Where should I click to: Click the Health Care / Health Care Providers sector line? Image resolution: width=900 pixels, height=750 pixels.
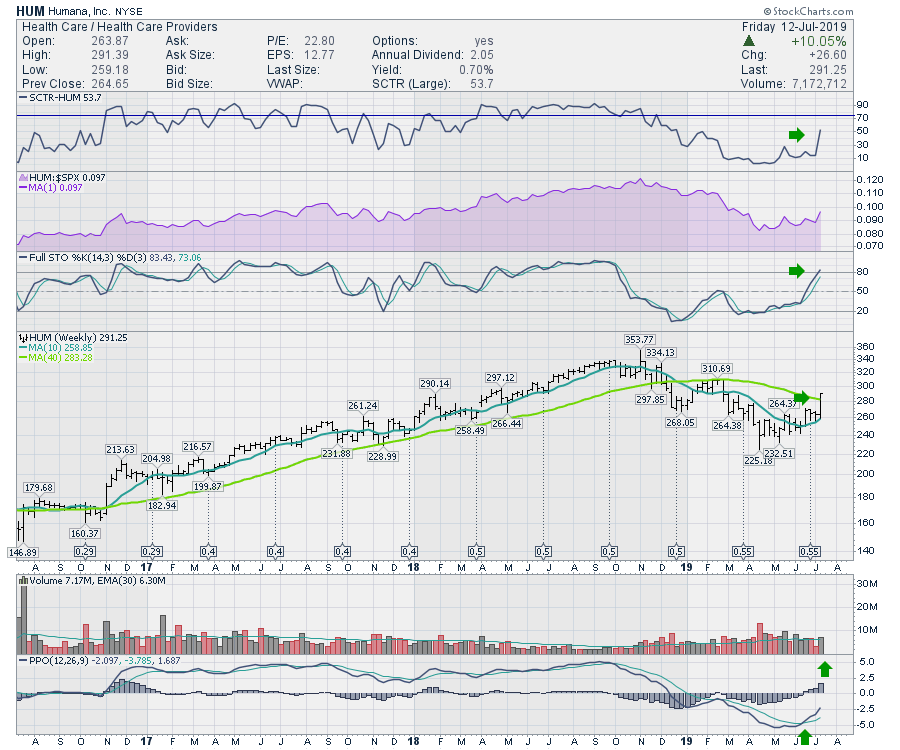(x=119, y=27)
